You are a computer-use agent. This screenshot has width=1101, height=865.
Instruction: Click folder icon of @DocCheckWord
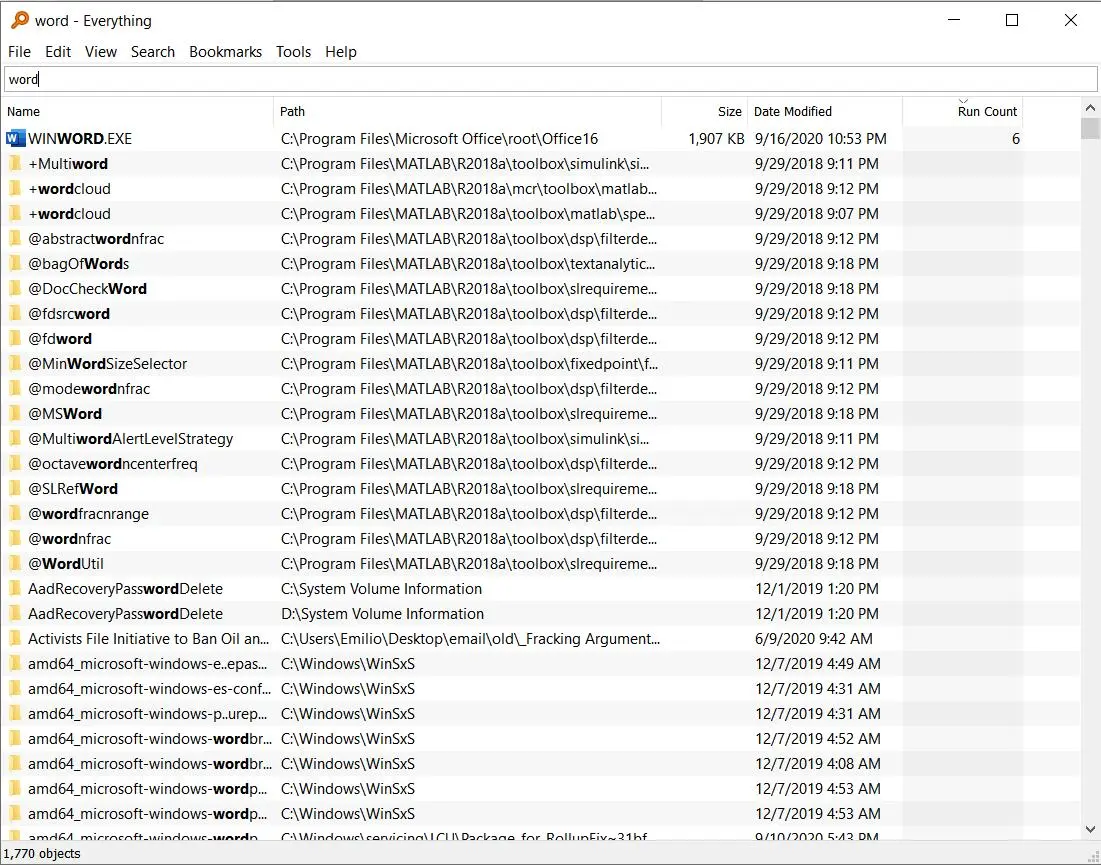point(14,289)
